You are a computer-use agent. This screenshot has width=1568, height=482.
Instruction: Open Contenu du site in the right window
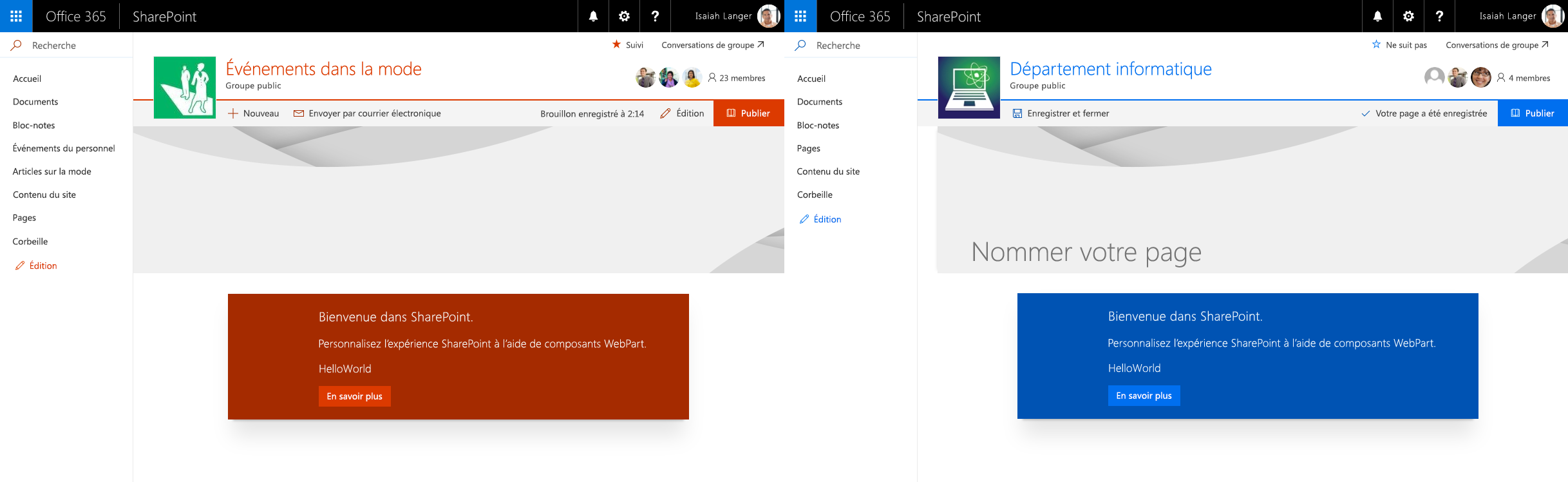829,171
